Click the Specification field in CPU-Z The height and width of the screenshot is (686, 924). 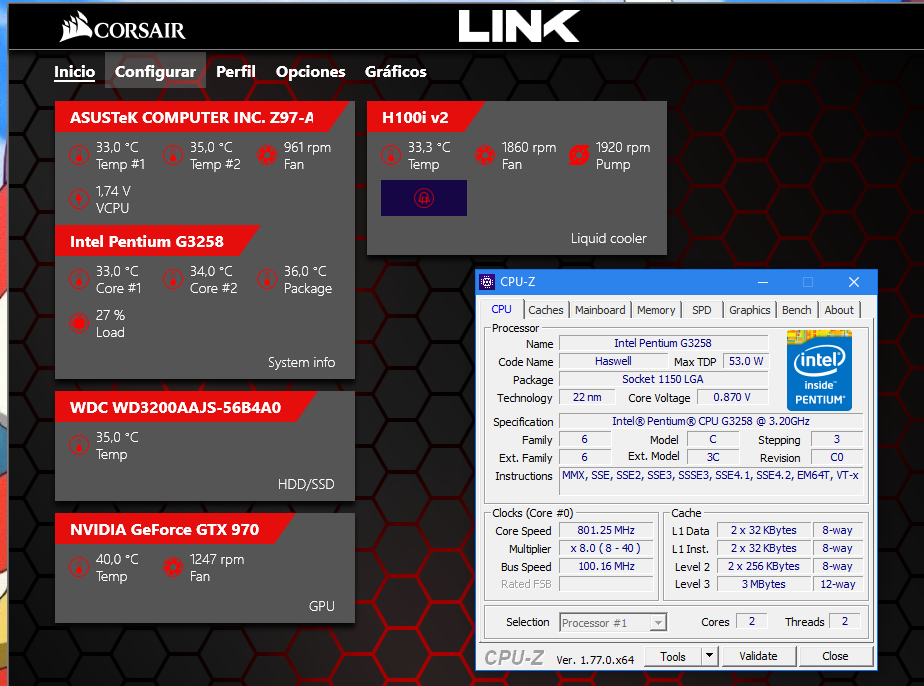point(711,421)
